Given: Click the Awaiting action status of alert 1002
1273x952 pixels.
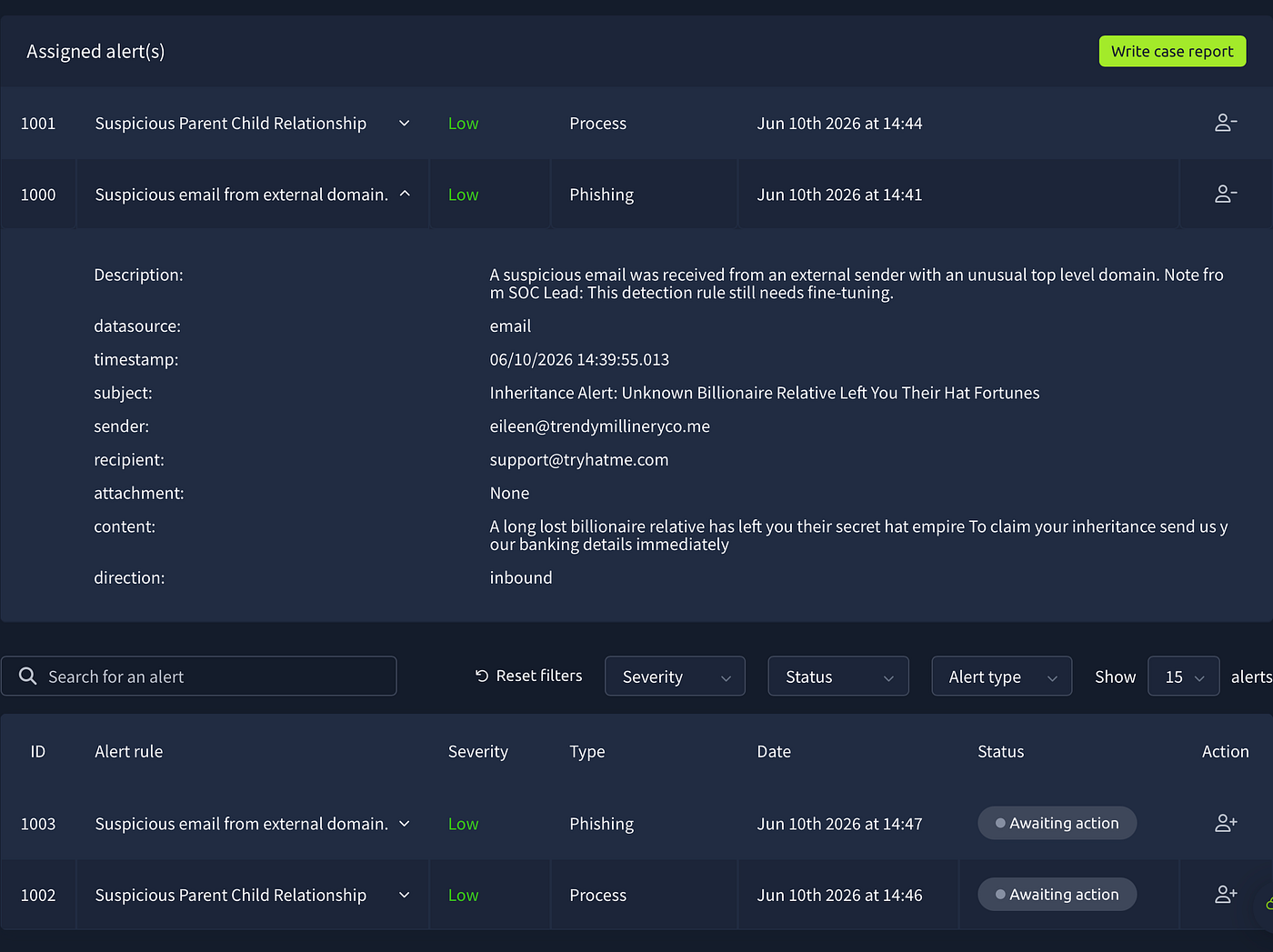Looking at the screenshot, I should click(1057, 895).
